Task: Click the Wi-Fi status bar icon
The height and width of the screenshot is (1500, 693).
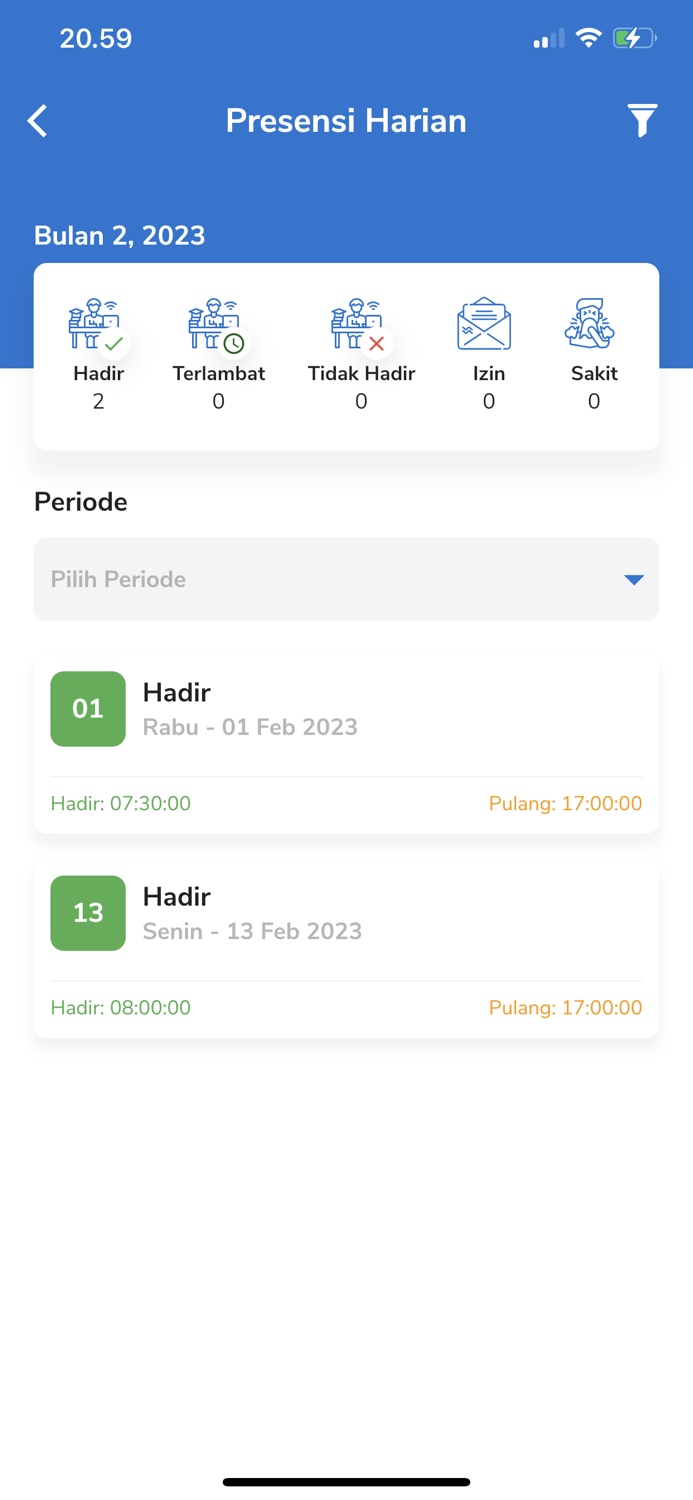Action: [x=588, y=37]
